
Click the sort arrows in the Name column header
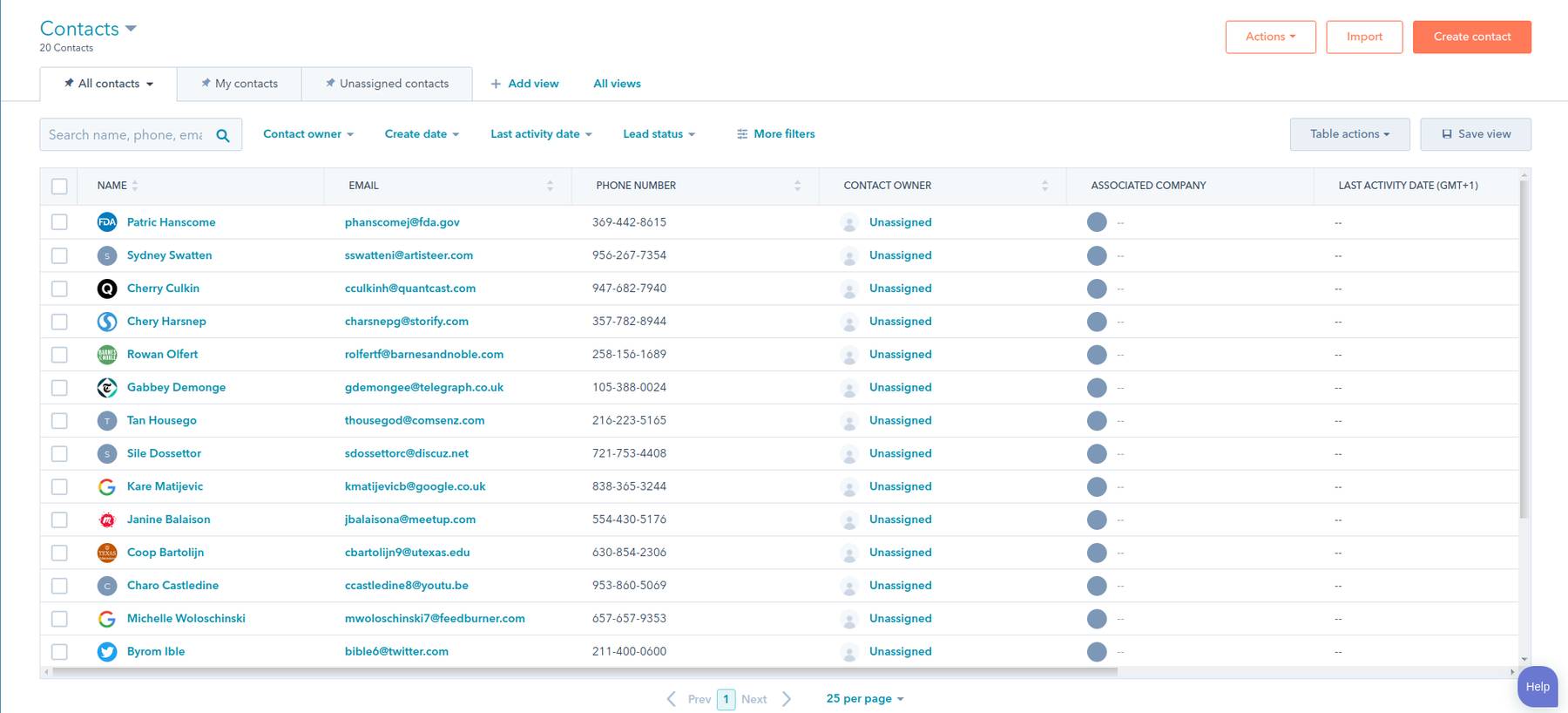(135, 186)
